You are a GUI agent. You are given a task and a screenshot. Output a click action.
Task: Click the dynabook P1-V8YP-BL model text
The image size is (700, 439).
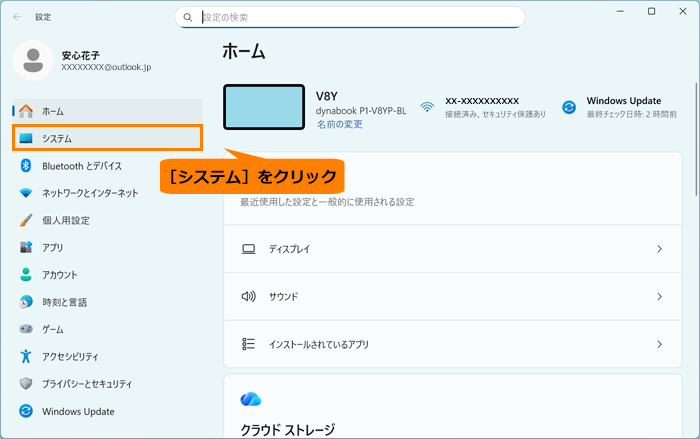361,111
